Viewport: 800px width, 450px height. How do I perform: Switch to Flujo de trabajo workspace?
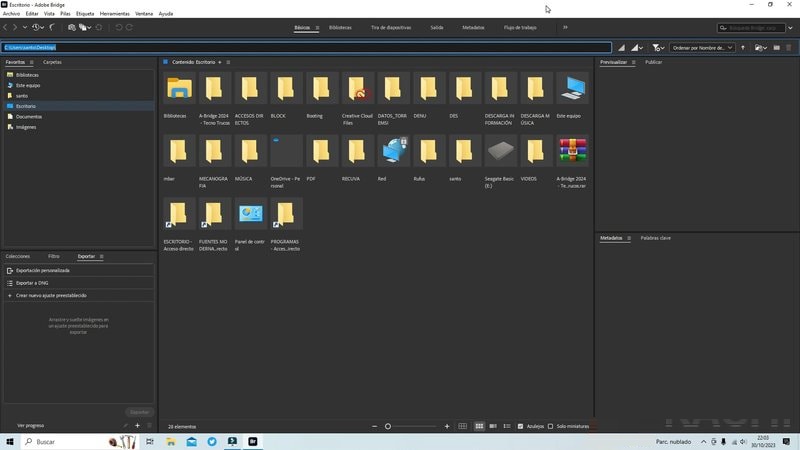(x=520, y=28)
